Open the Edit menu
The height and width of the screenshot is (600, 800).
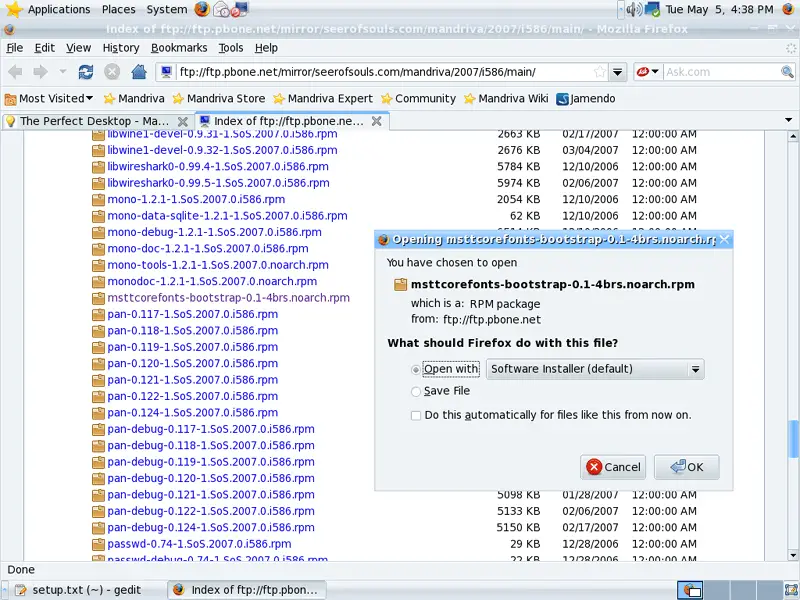[x=44, y=48]
